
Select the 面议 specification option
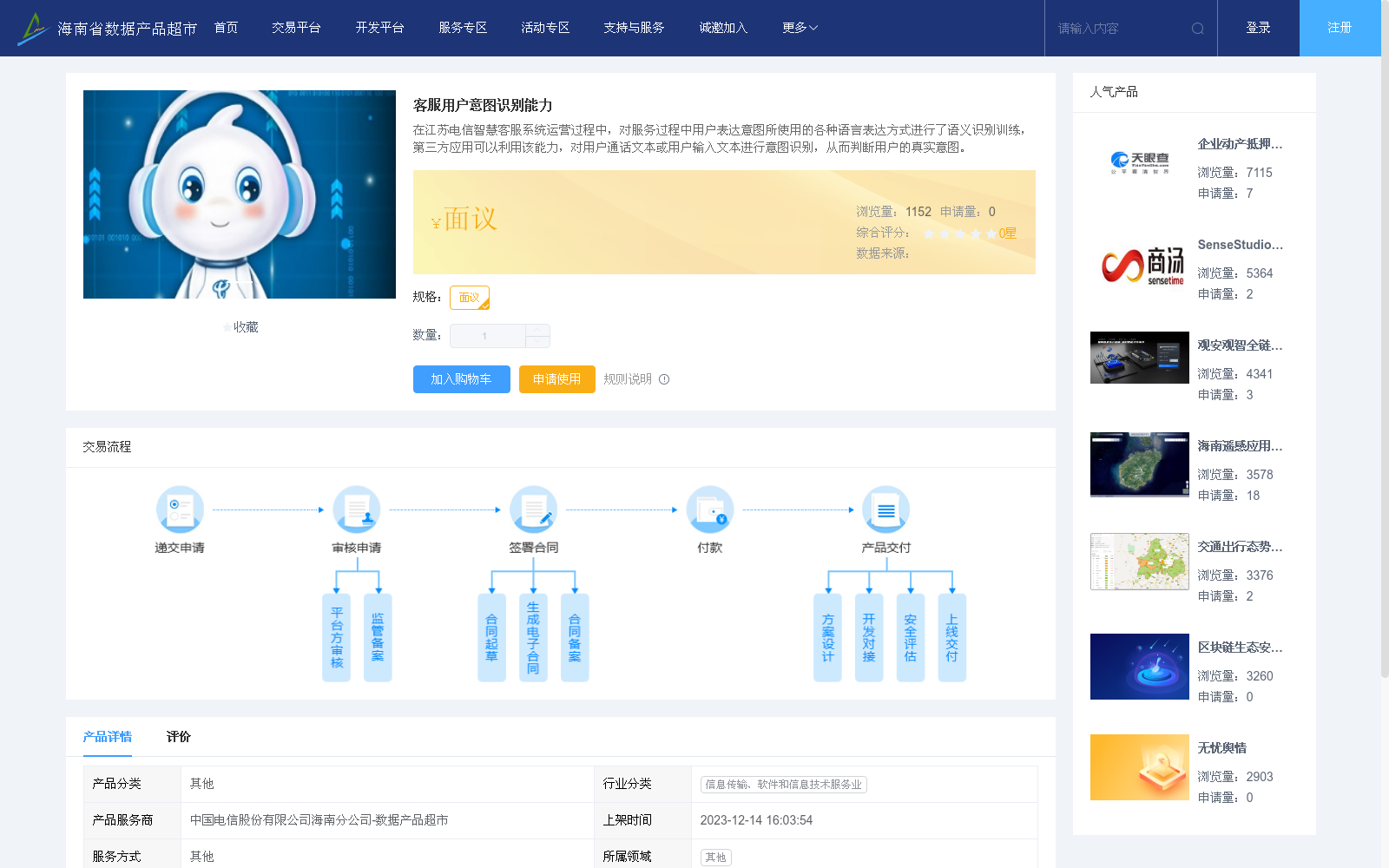[470, 298]
